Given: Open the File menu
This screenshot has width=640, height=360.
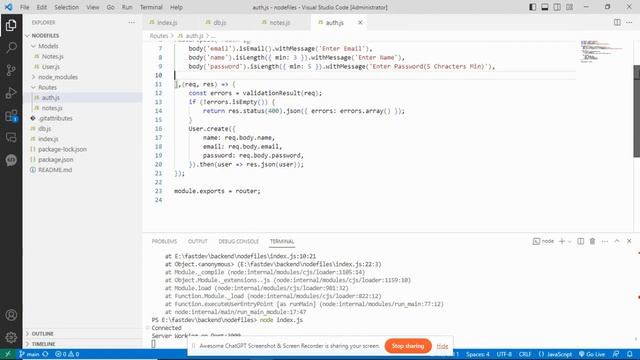Looking at the screenshot, I should [24, 7].
